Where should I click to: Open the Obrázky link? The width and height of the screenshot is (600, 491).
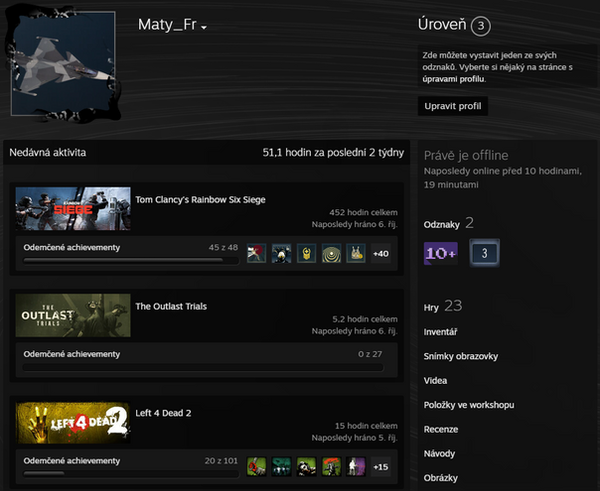point(440,478)
